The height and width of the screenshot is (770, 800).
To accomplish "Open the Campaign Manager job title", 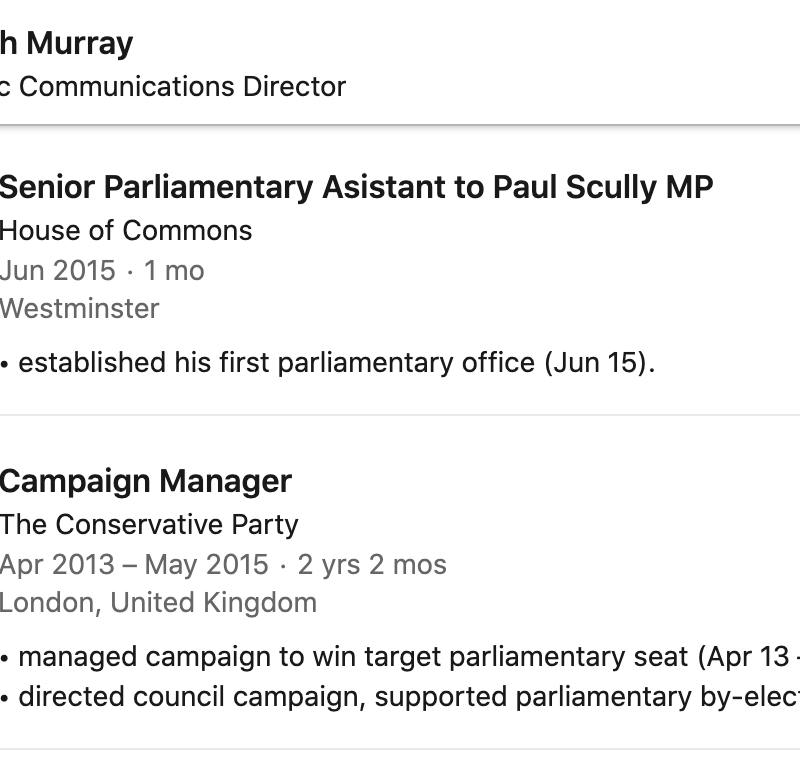I will click(x=146, y=481).
